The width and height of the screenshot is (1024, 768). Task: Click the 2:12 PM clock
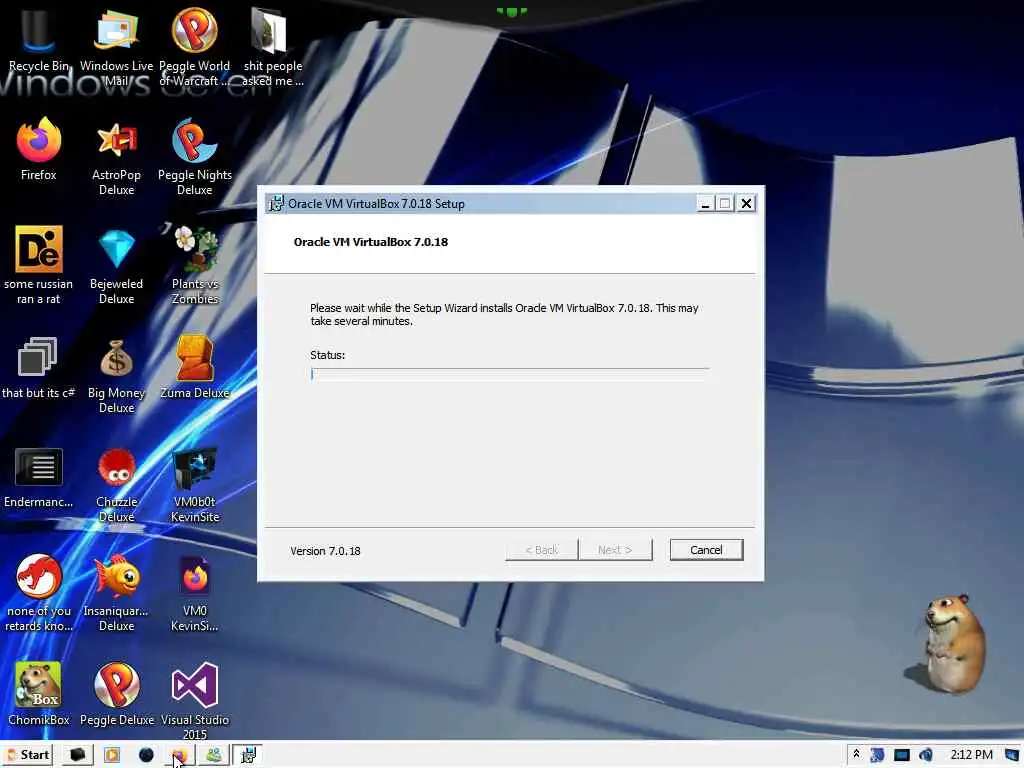pos(971,755)
